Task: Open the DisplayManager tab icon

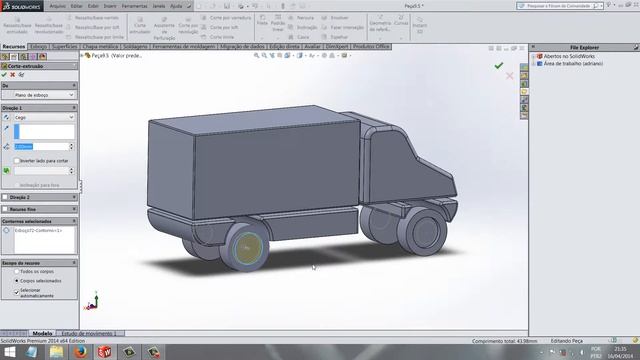Action: coord(42,57)
